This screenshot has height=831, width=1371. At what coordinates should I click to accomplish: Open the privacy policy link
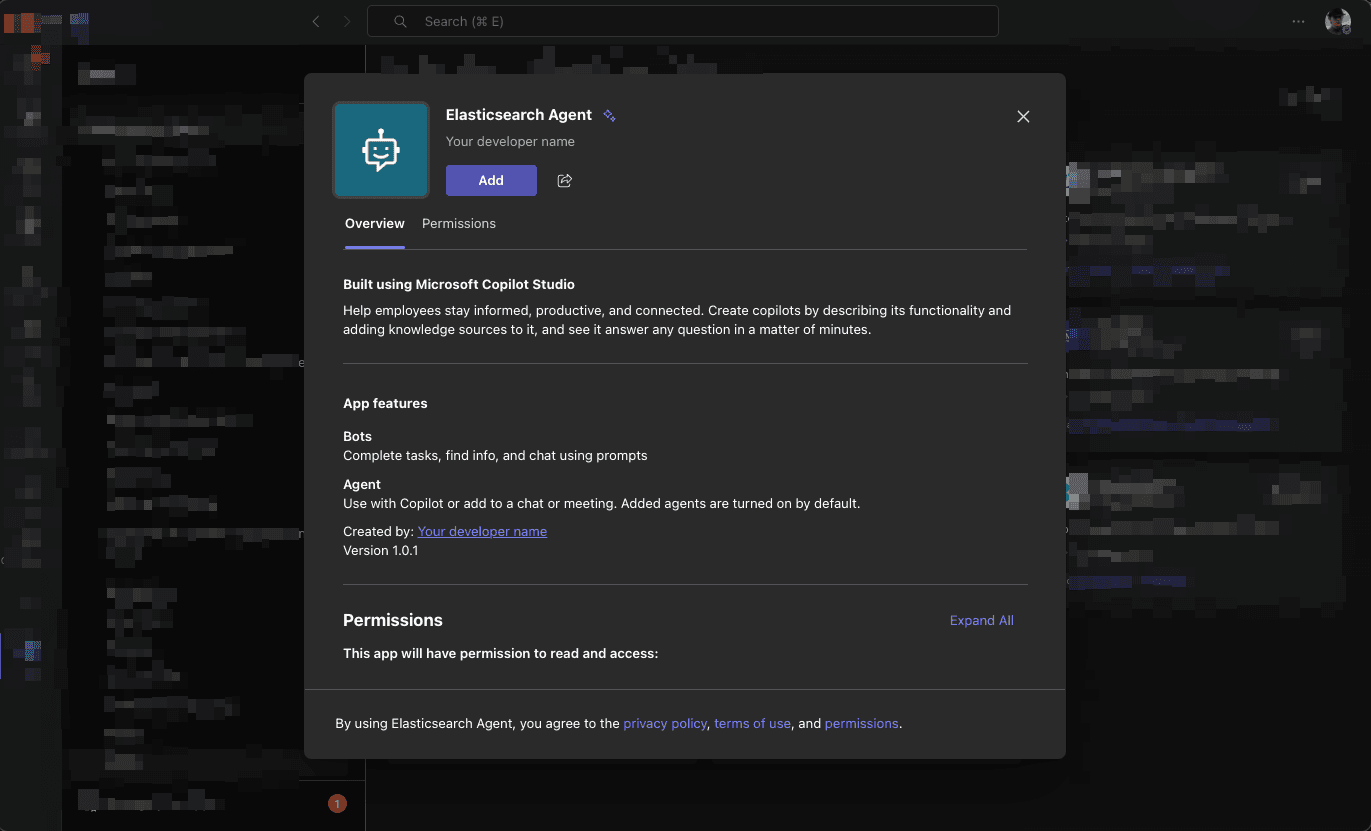665,724
